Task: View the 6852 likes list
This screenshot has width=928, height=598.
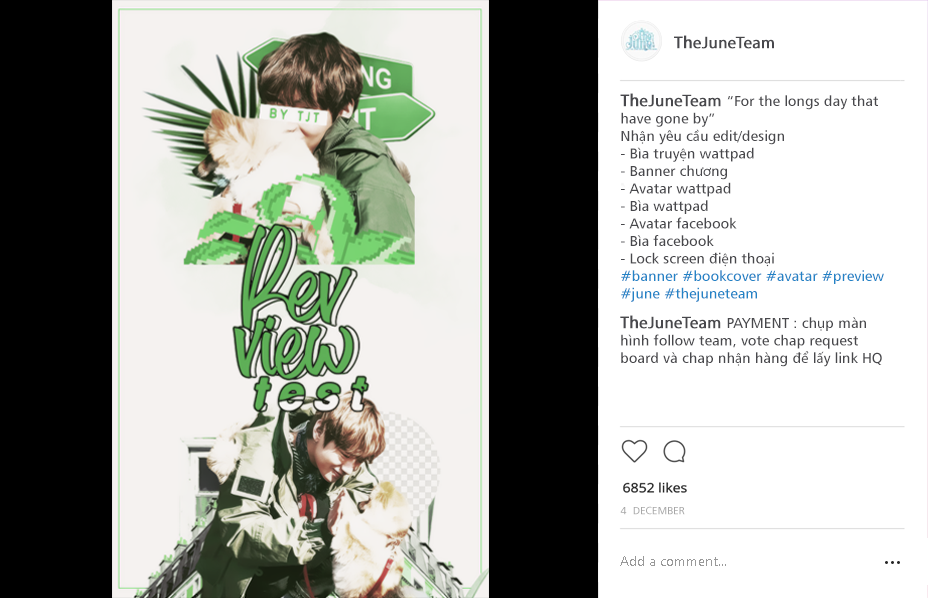Action: 655,488
